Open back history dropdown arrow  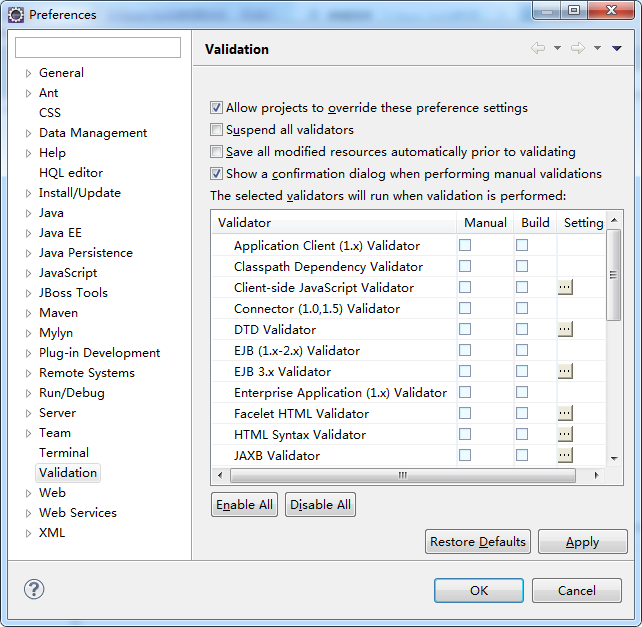[x=557, y=48]
